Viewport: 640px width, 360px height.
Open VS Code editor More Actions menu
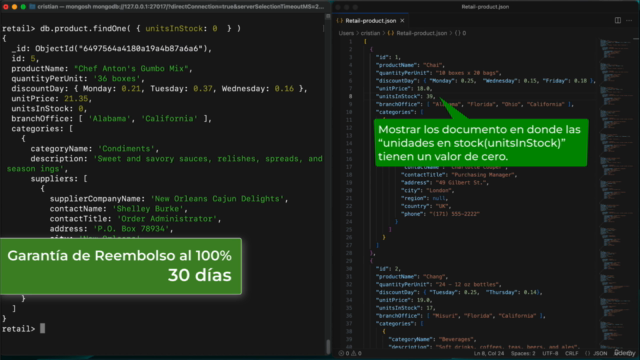[x=629, y=20]
